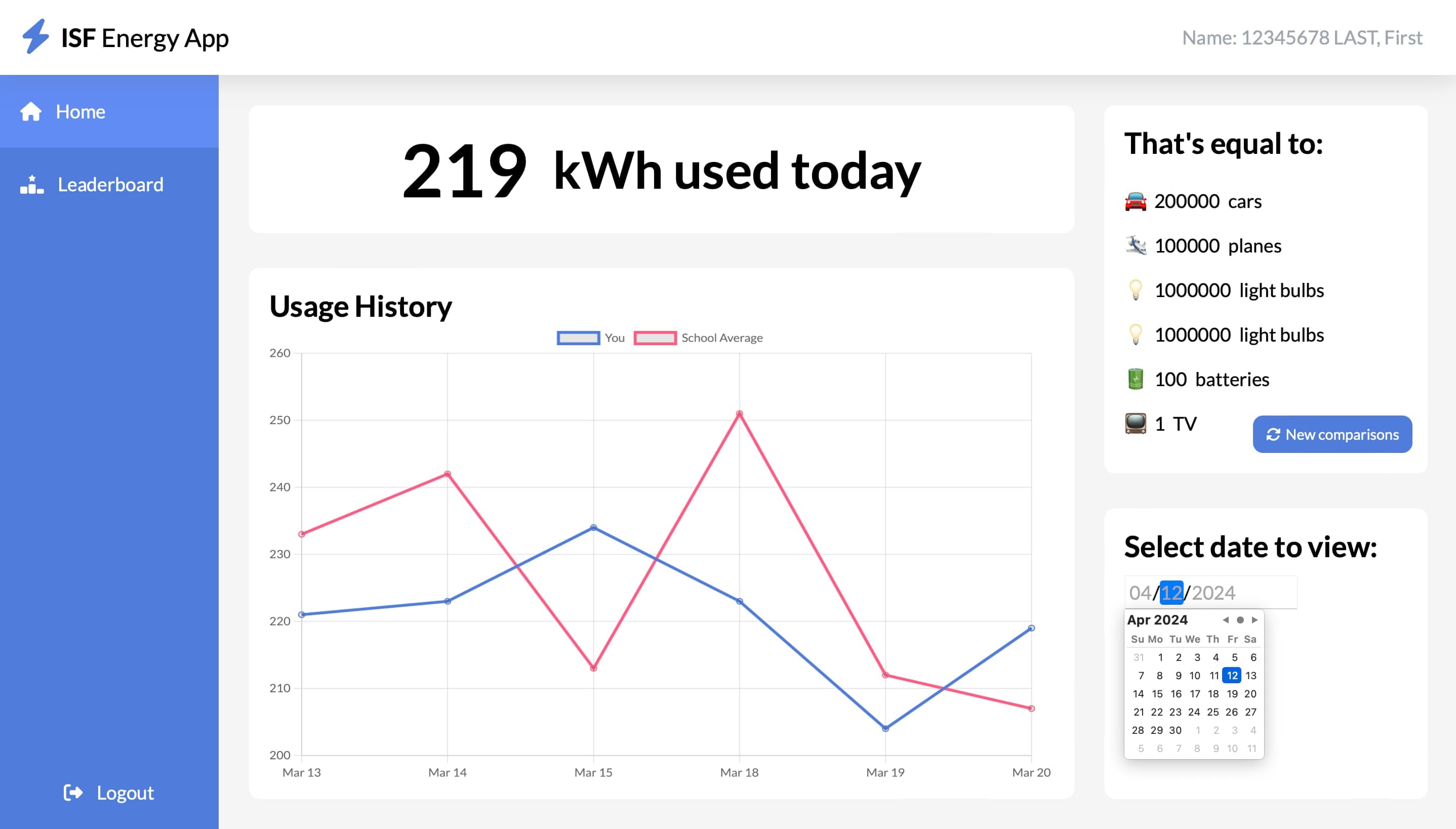Image resolution: width=1456 pixels, height=829 pixels.
Task: Click the lightning bolt app logo
Action: coord(35,37)
